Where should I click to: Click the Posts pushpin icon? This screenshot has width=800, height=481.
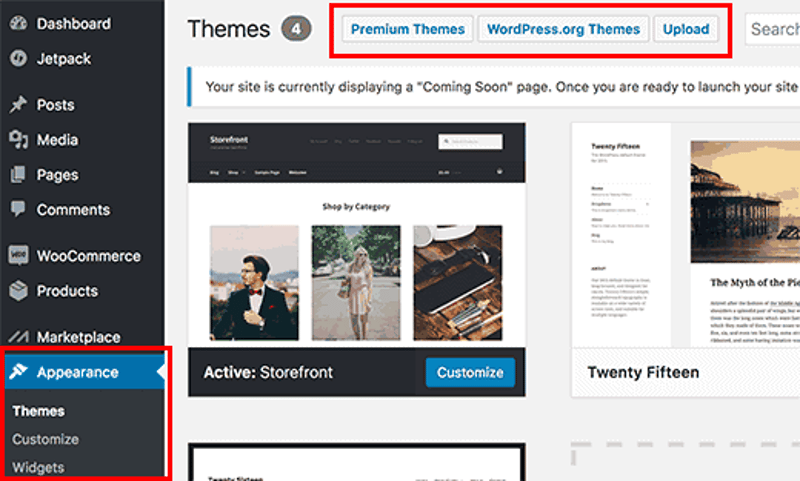click(x=18, y=104)
